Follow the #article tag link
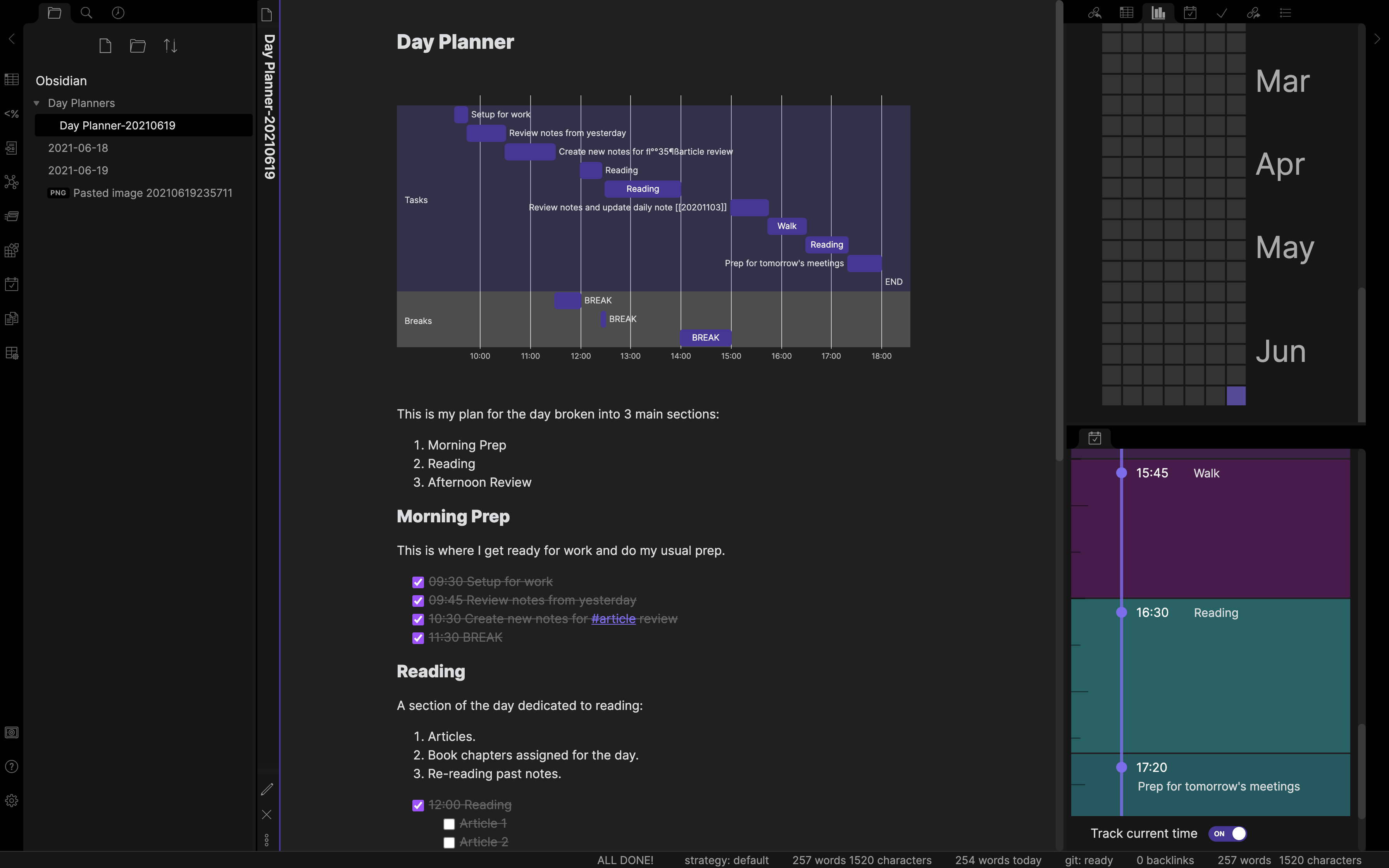 tap(613, 619)
